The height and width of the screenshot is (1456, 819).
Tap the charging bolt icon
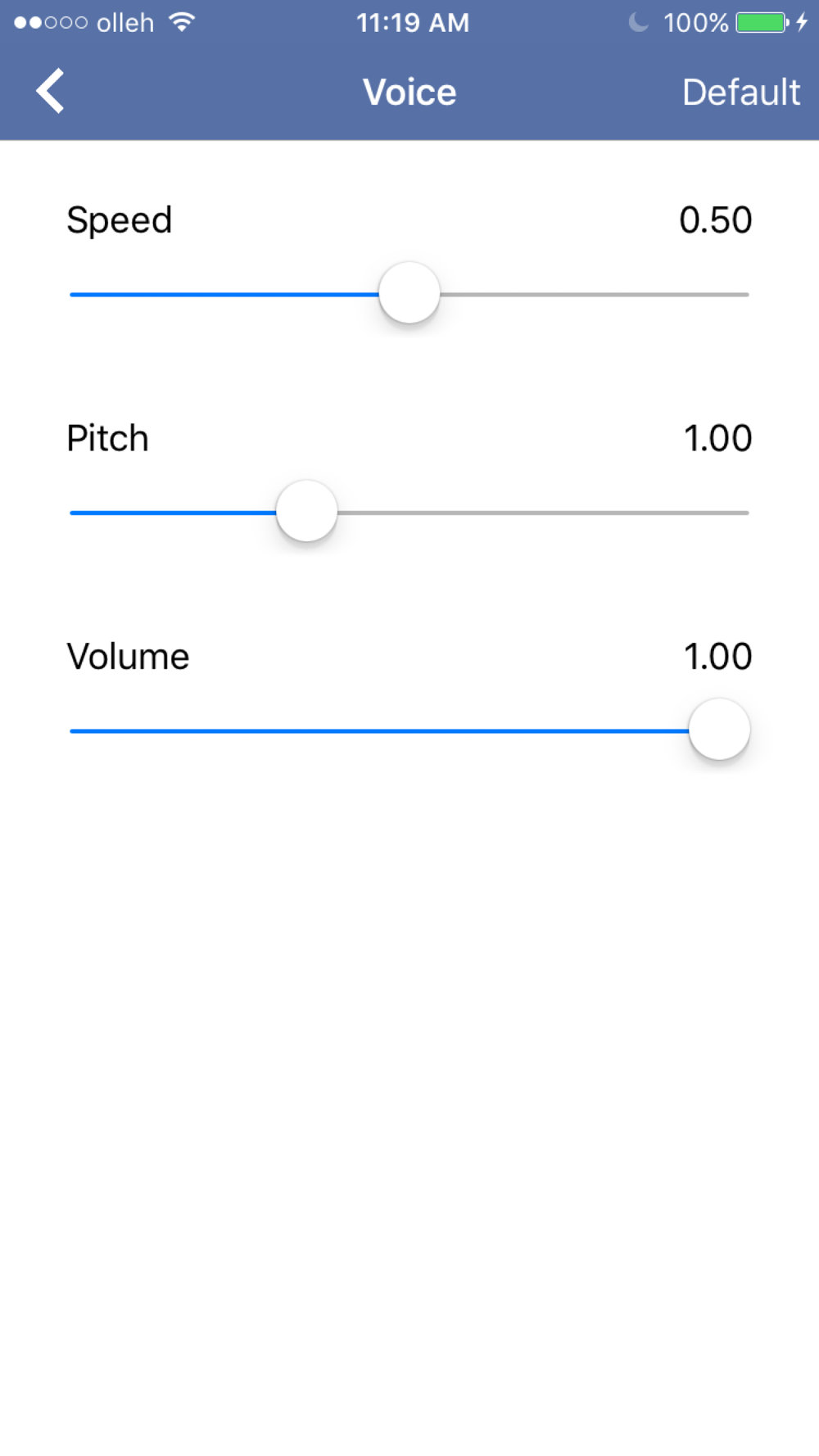[803, 22]
